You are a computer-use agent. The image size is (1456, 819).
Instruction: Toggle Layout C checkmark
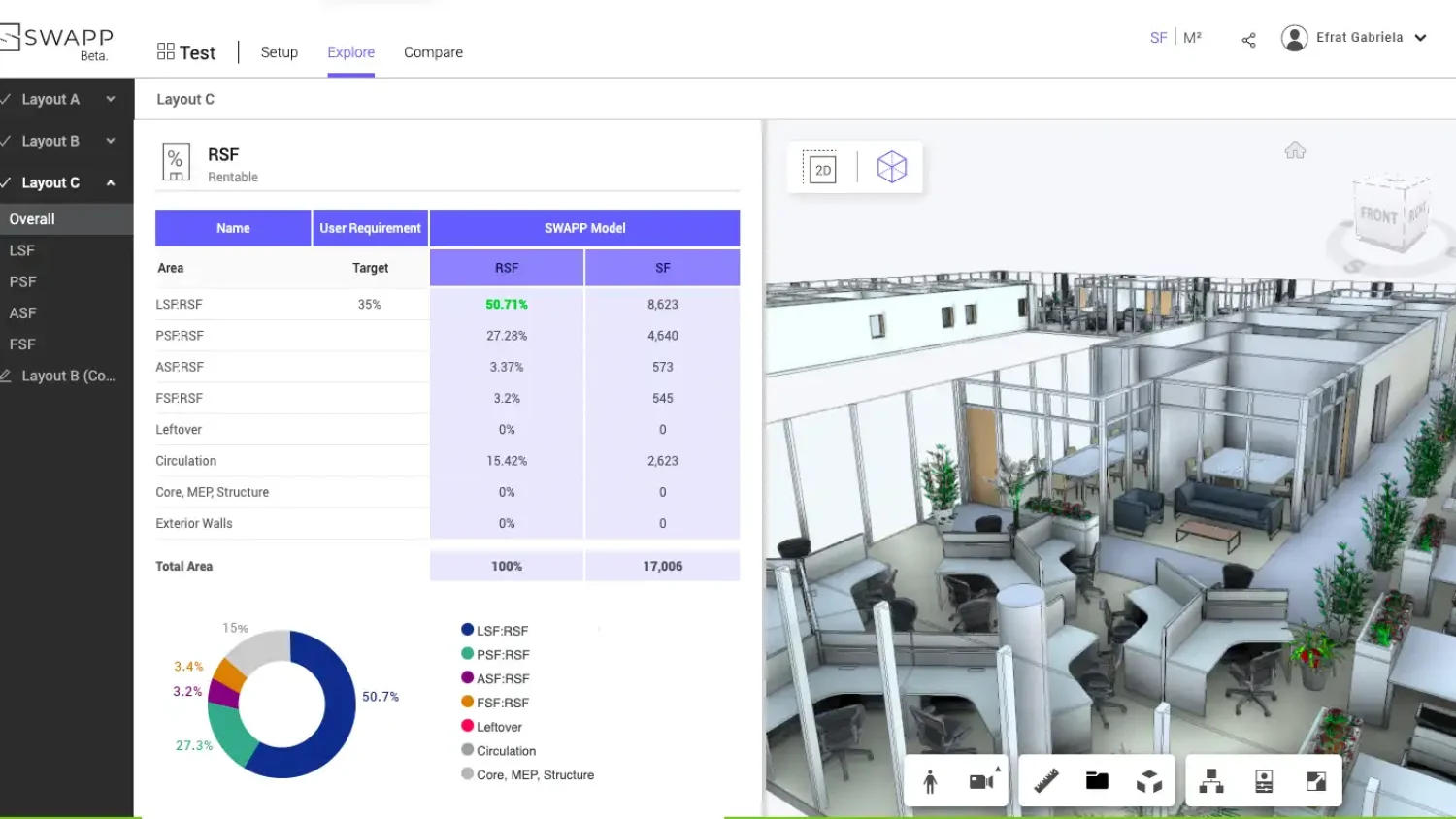(6, 182)
